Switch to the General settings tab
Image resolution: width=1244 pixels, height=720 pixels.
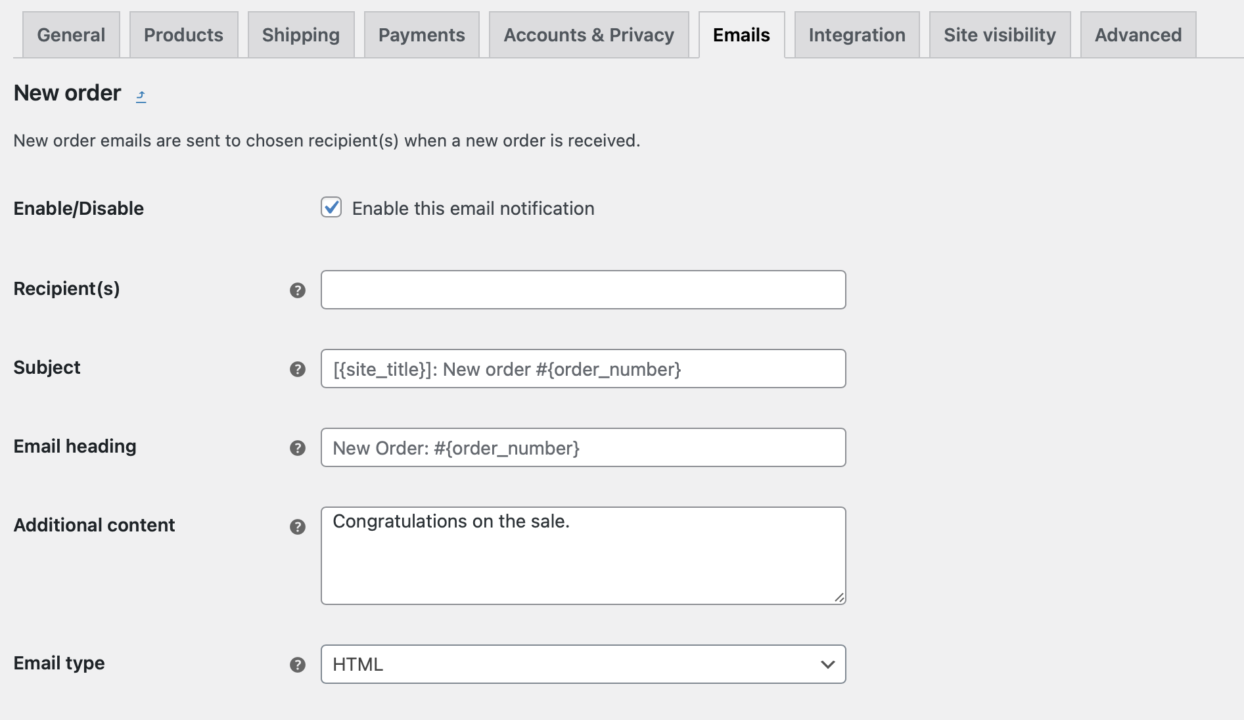point(70,34)
